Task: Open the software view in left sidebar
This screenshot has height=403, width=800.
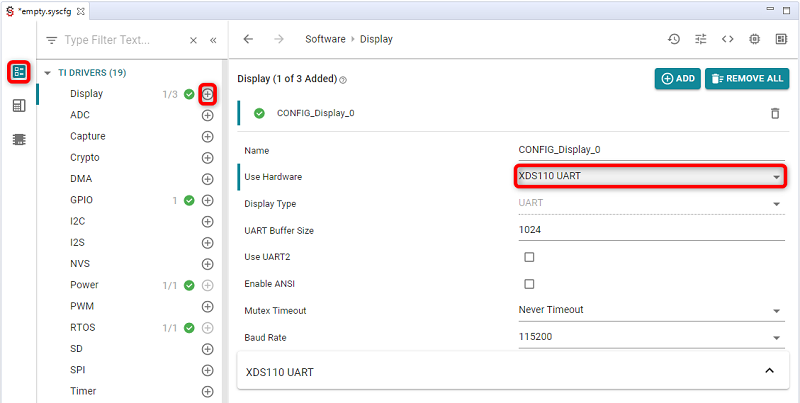Action: click(19, 72)
